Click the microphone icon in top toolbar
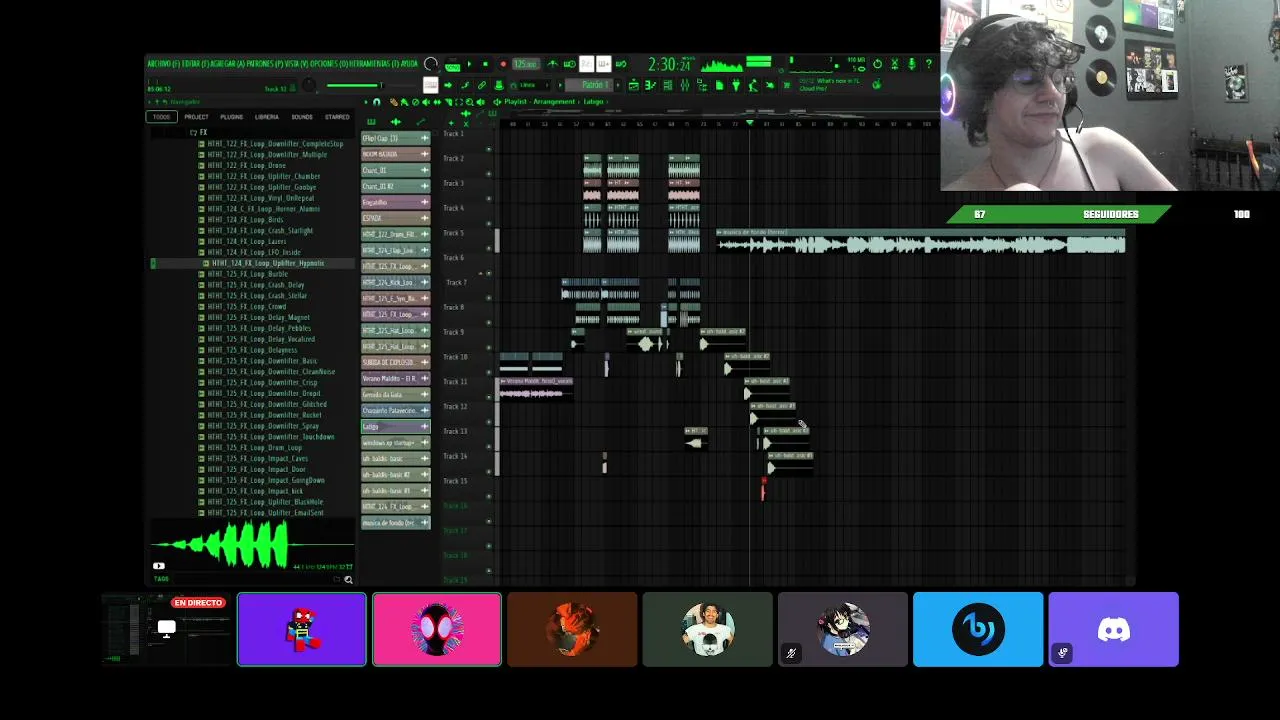 click(911, 64)
